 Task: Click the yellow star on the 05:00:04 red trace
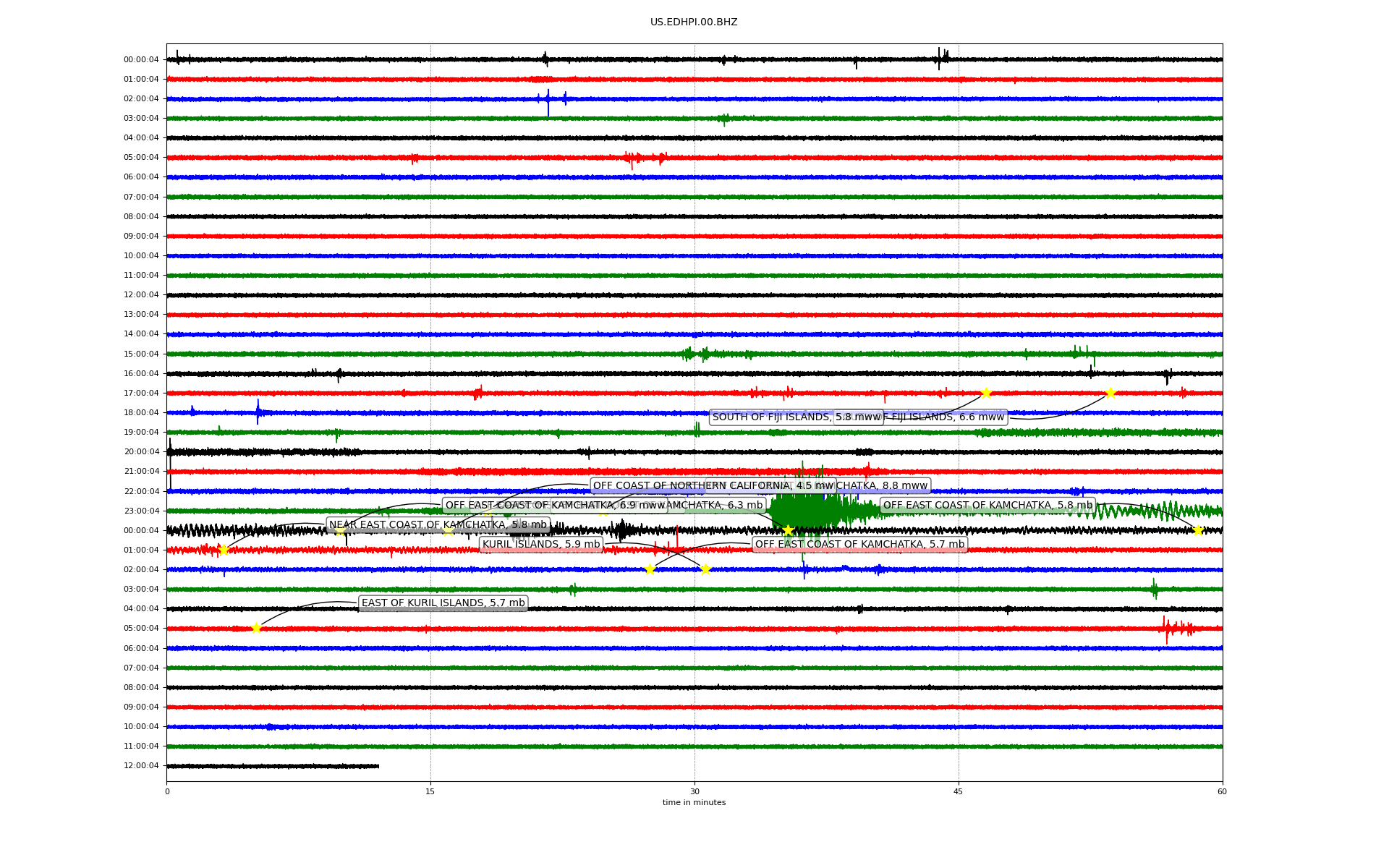[x=256, y=628]
